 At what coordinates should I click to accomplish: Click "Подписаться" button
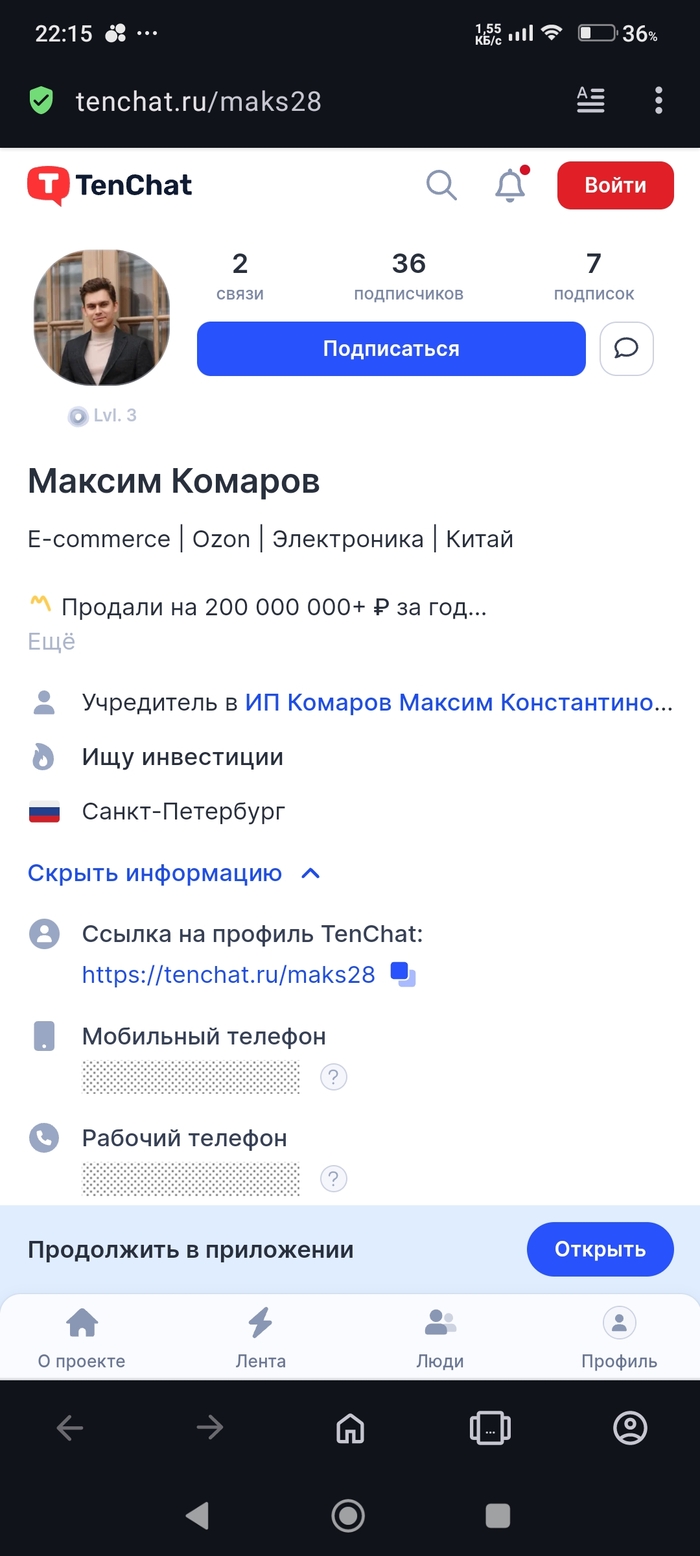[x=391, y=349]
